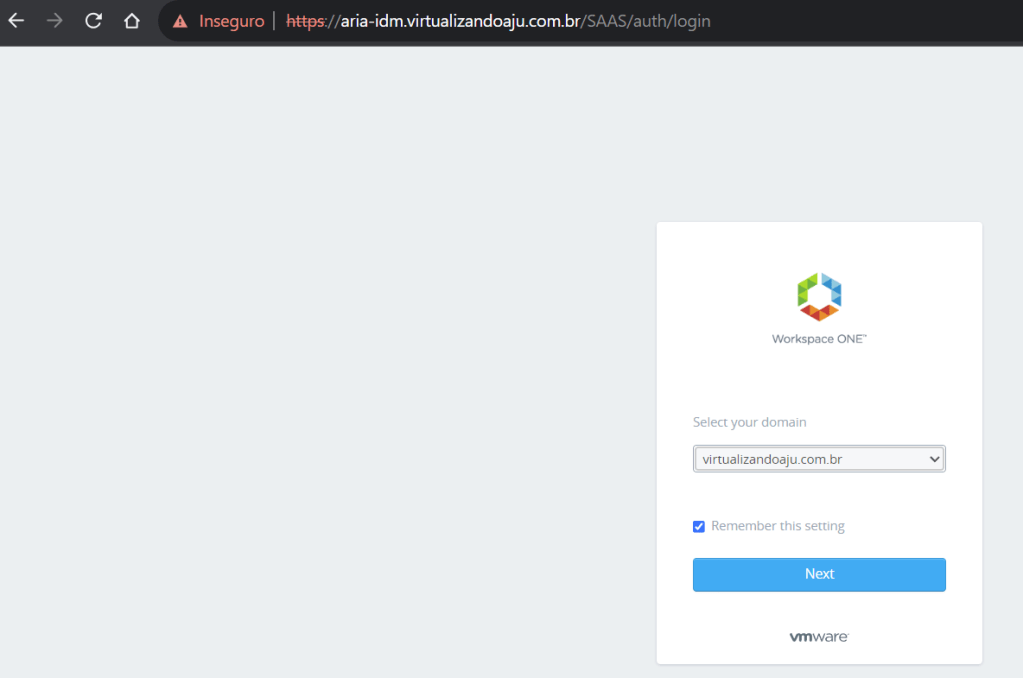Open site info via the Inseguro label

(x=231, y=21)
